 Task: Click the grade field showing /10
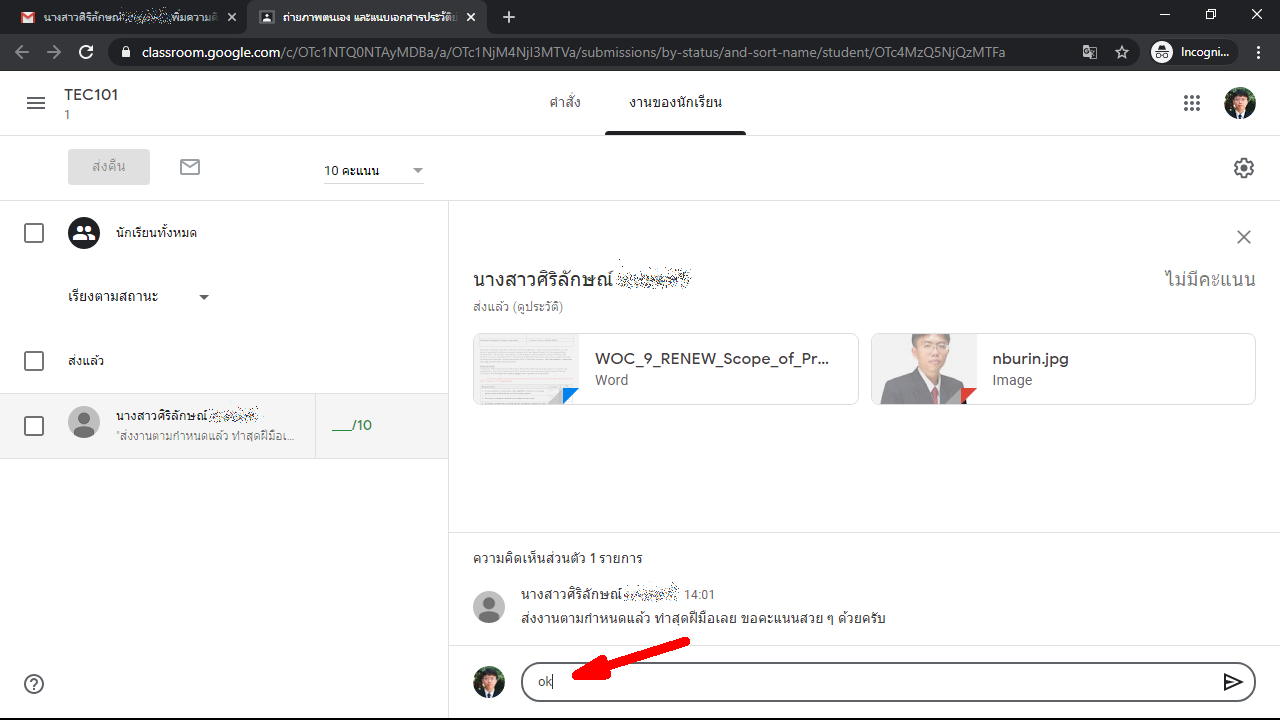click(x=351, y=426)
